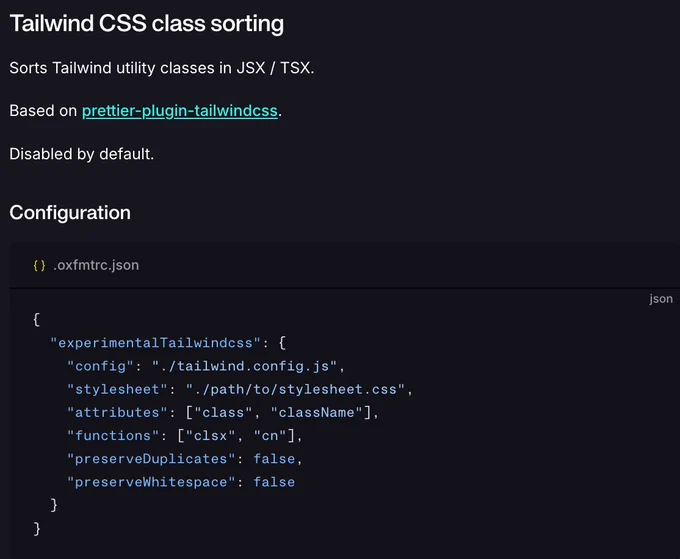Click the "config" key in code block

101,366
